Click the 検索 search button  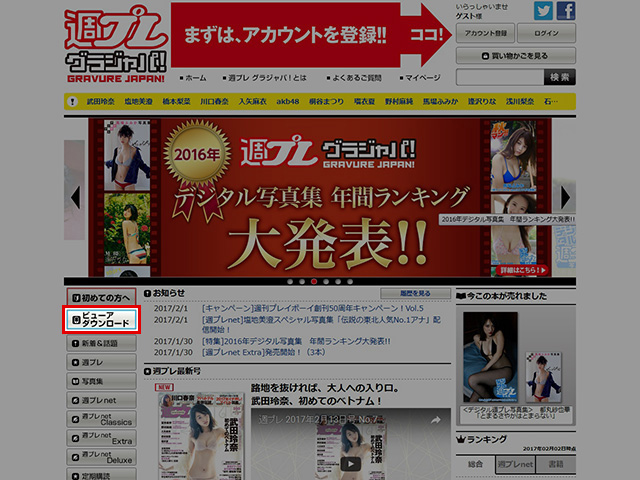pos(560,77)
